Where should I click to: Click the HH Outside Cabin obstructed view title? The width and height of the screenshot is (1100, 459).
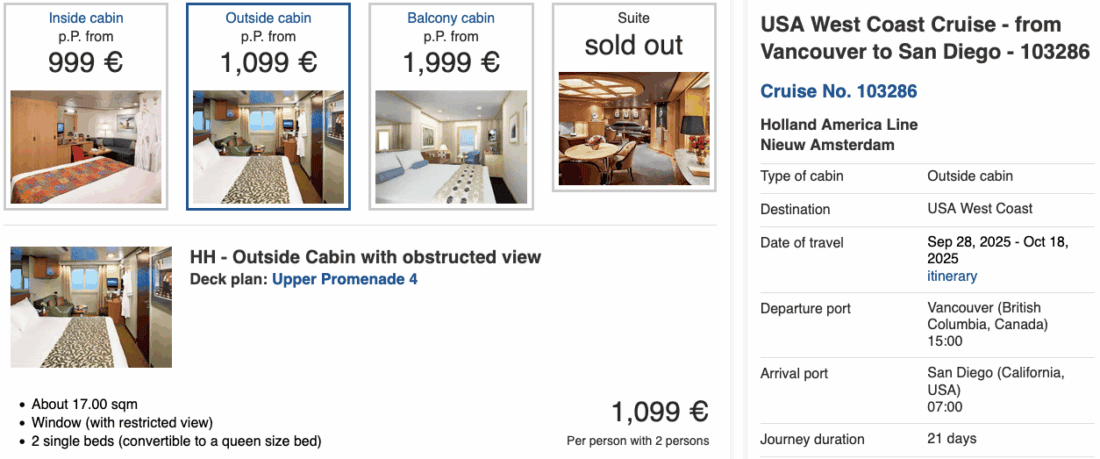[x=365, y=257]
